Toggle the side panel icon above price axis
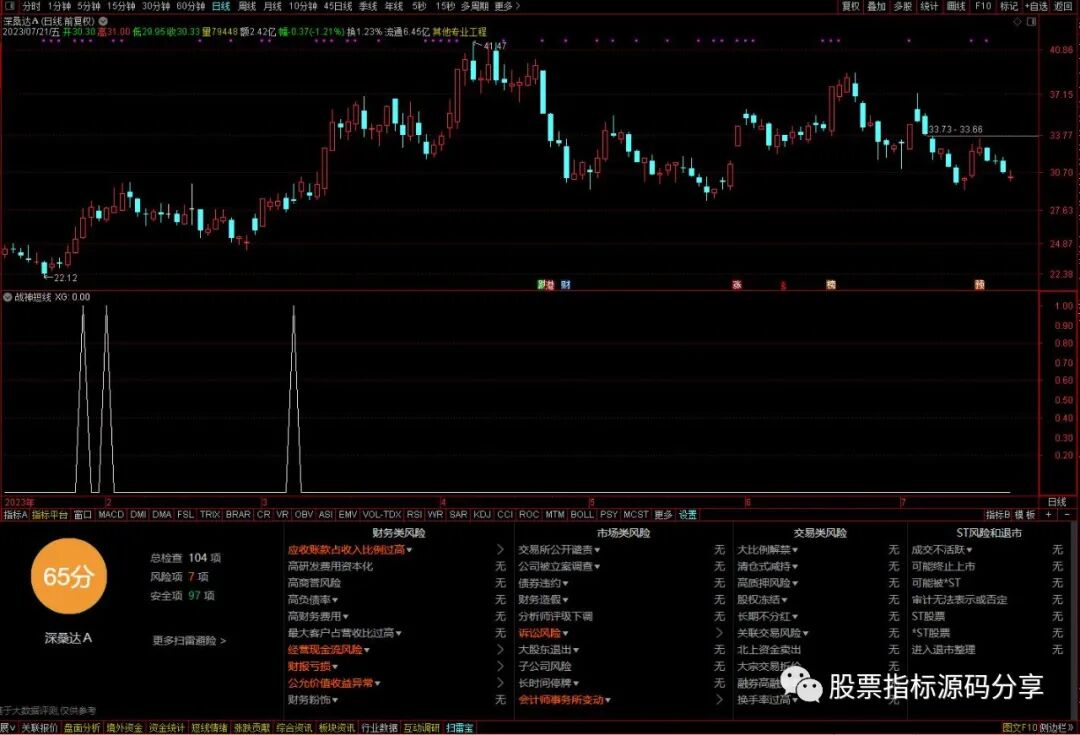 pyautogui.click(x=1032, y=21)
